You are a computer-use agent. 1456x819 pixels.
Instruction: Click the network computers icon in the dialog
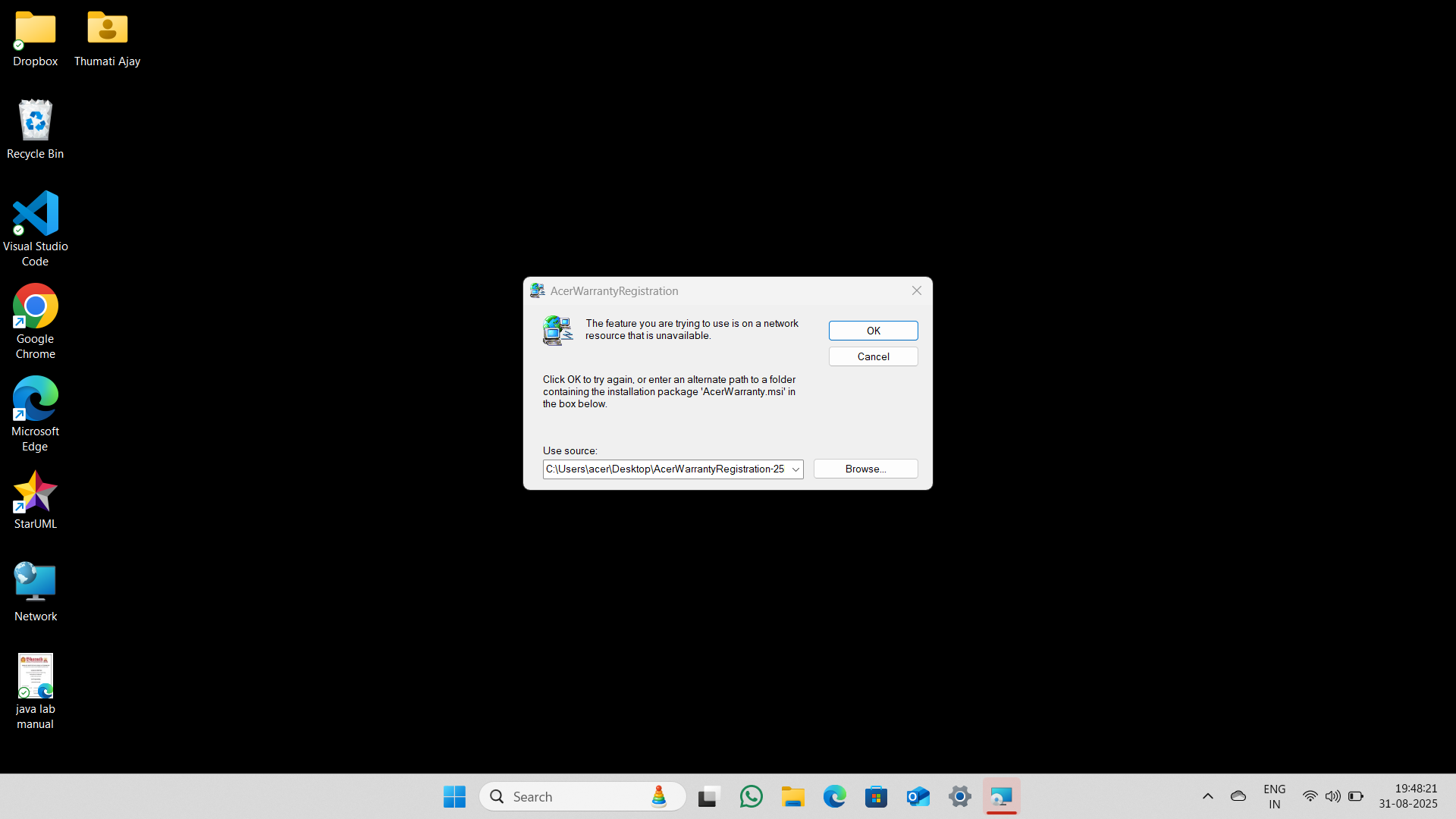point(558,331)
